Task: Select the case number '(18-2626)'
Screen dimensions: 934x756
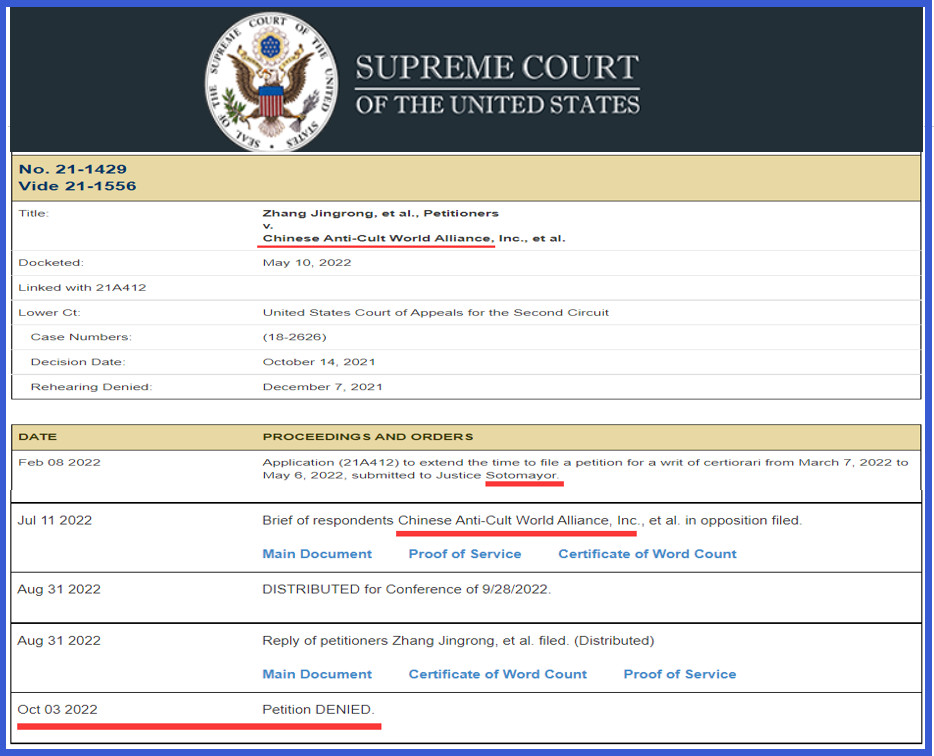Action: point(294,337)
